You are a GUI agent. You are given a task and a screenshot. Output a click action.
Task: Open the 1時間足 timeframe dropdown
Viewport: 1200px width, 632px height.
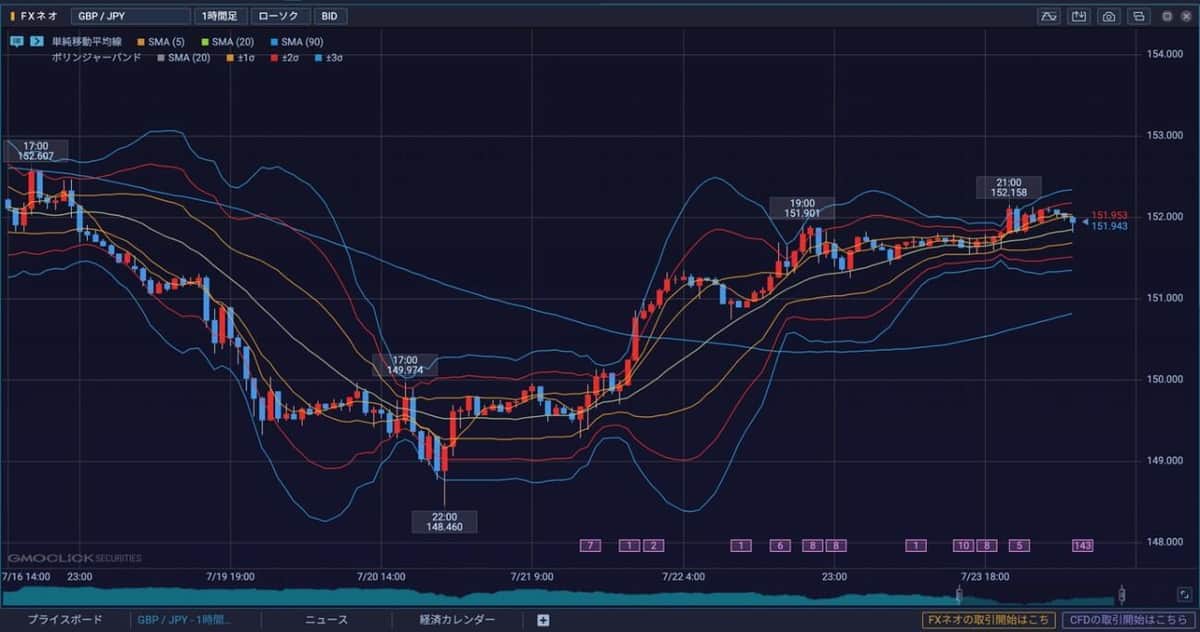[219, 16]
